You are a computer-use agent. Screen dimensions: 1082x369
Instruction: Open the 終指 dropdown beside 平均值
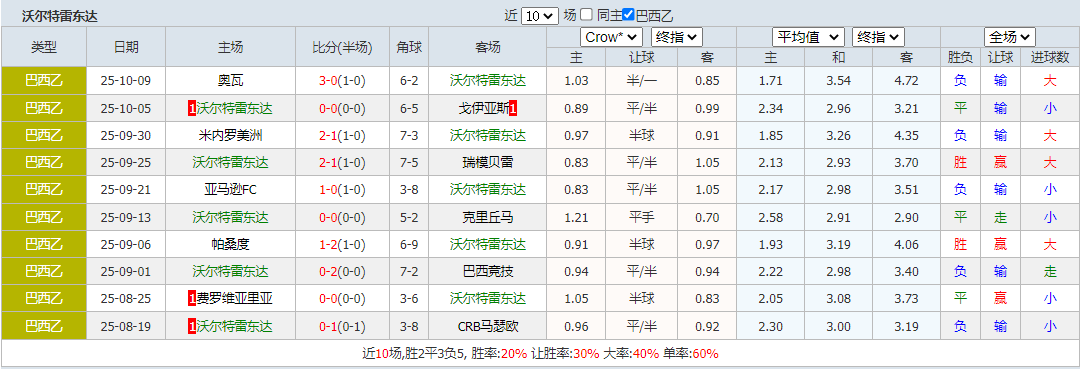(878, 37)
